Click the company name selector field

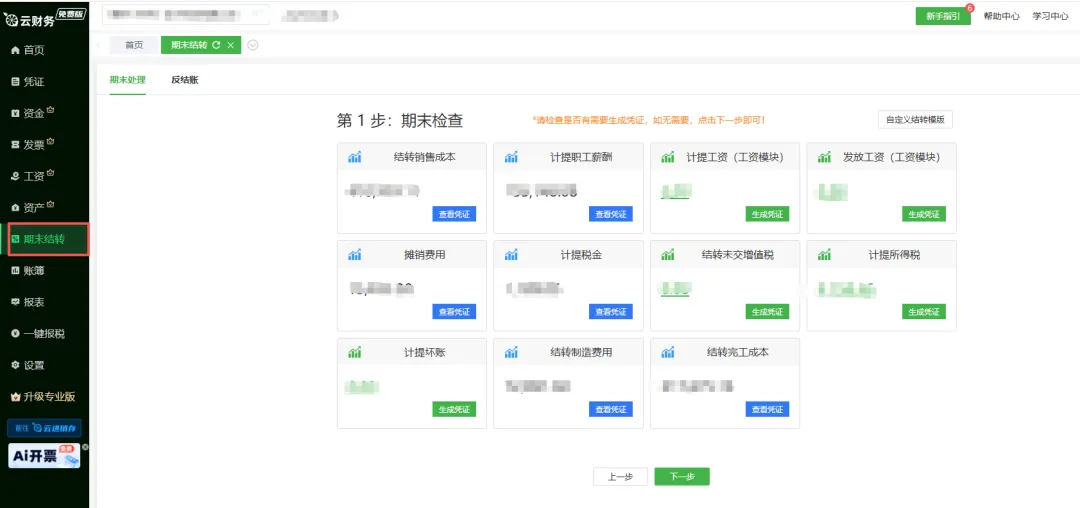[x=186, y=14]
